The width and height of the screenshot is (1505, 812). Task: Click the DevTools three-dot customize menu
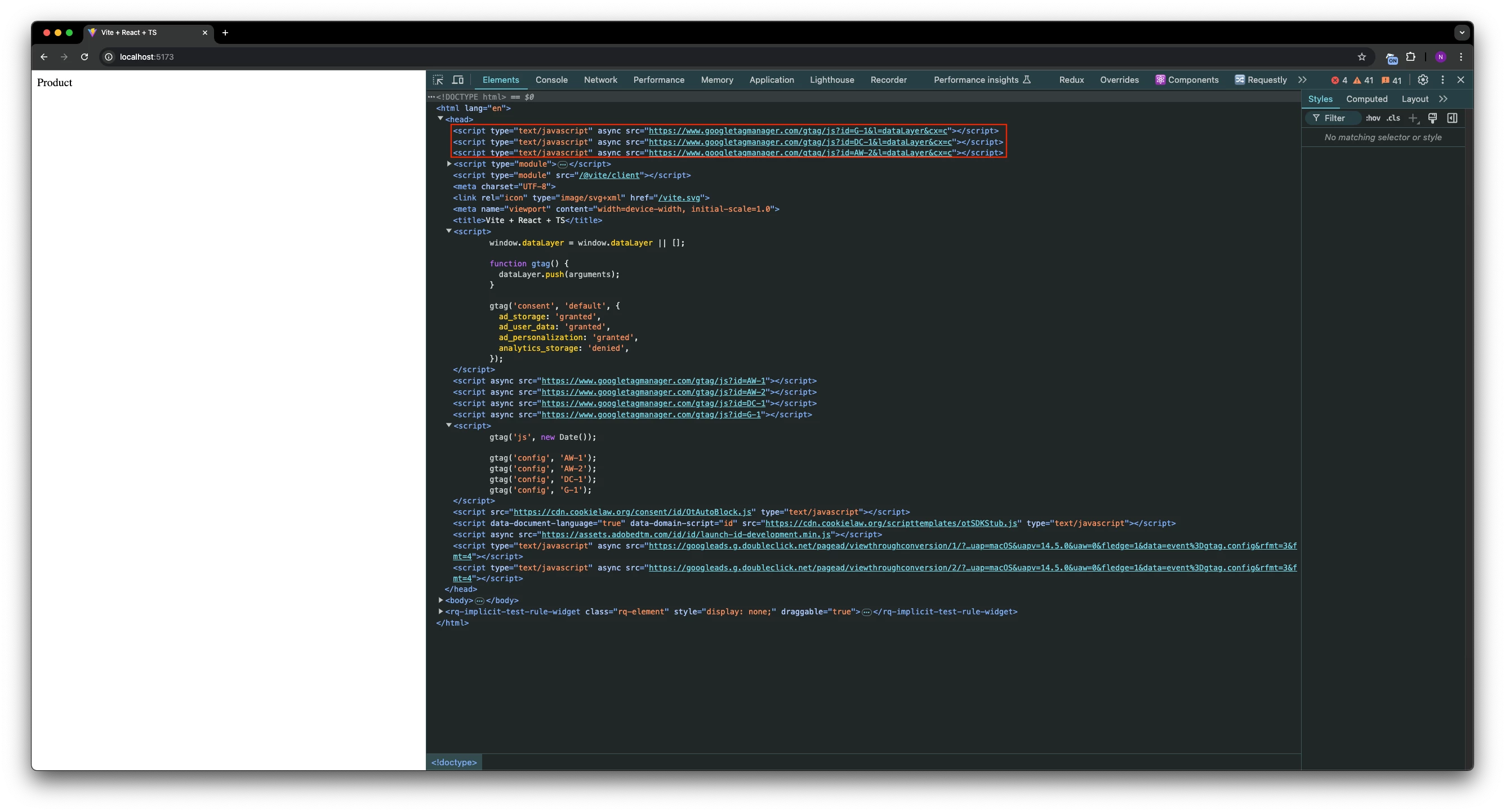point(1442,80)
